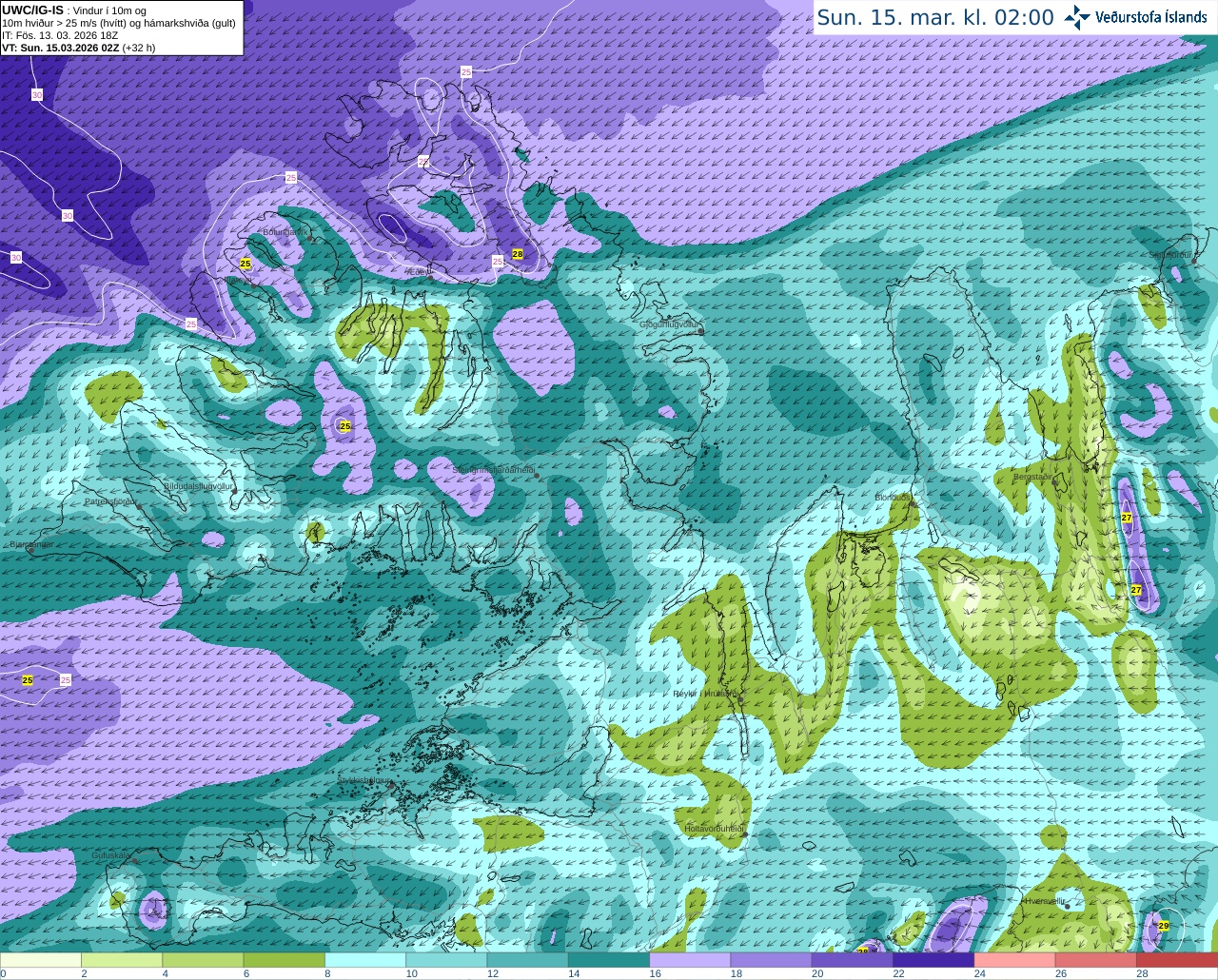The image size is (1218, 980).
Task: Click the 20–22 m/s violet legend swatch
Action: click(x=853, y=960)
